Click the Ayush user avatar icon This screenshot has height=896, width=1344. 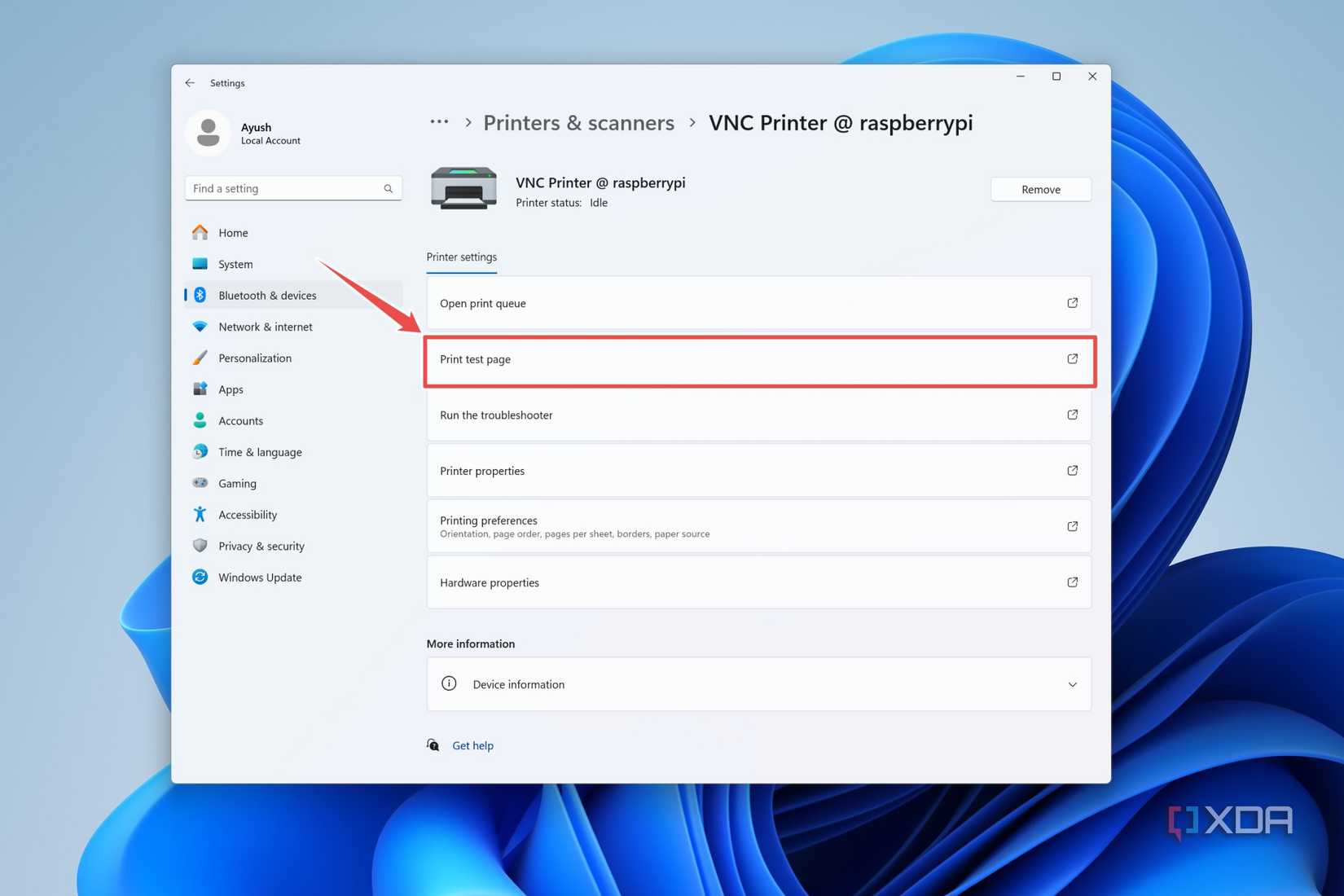[209, 133]
